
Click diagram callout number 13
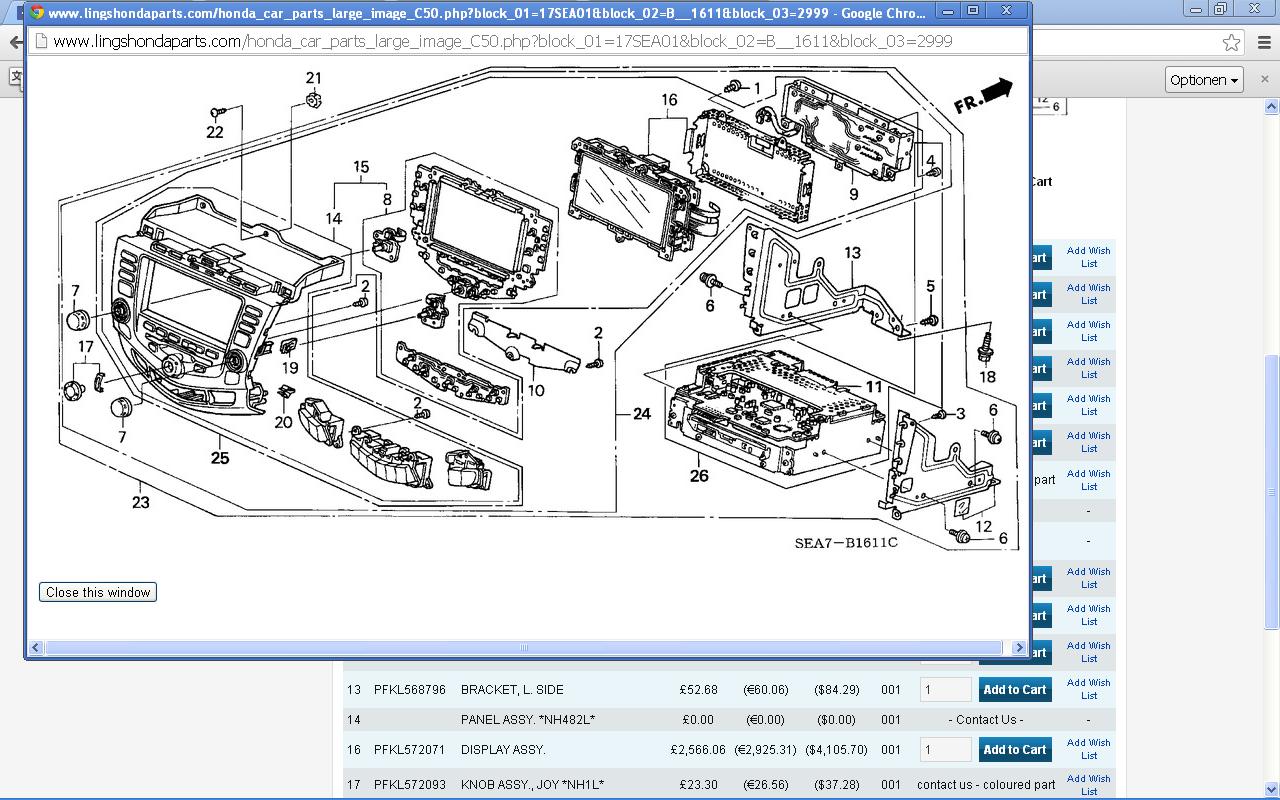click(852, 253)
